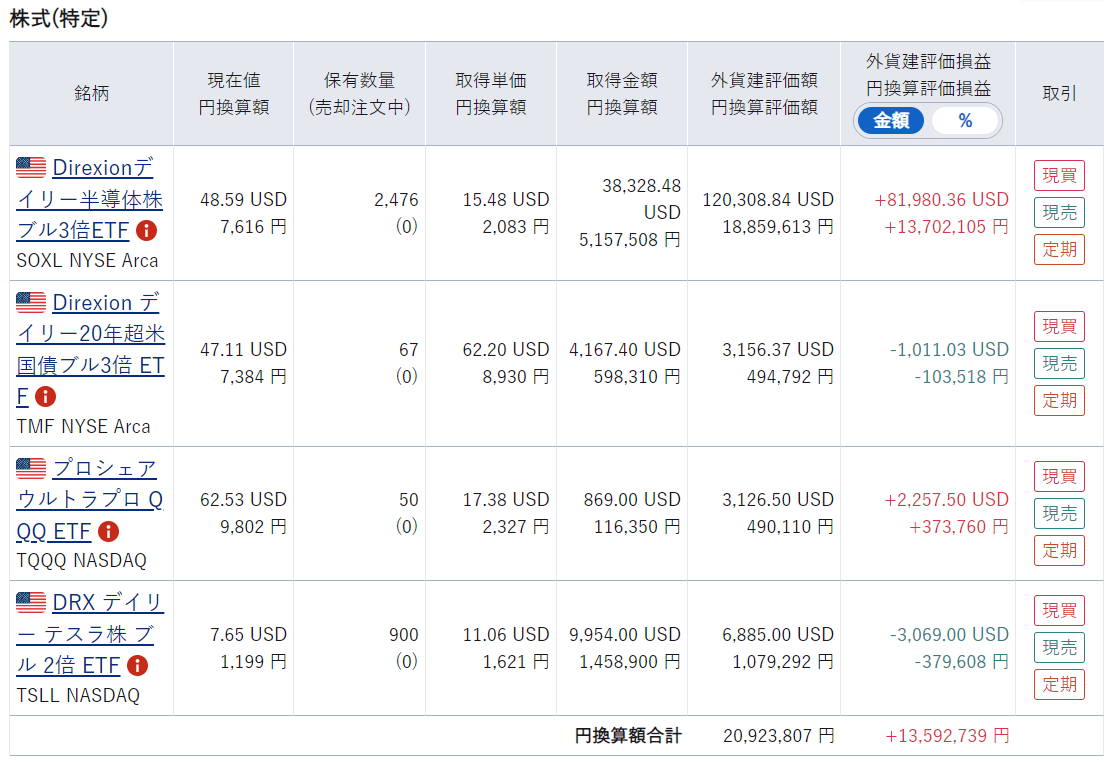The image size is (1108, 762).
Task: Click the 48.59 USD current price
Action: pyautogui.click(x=243, y=199)
